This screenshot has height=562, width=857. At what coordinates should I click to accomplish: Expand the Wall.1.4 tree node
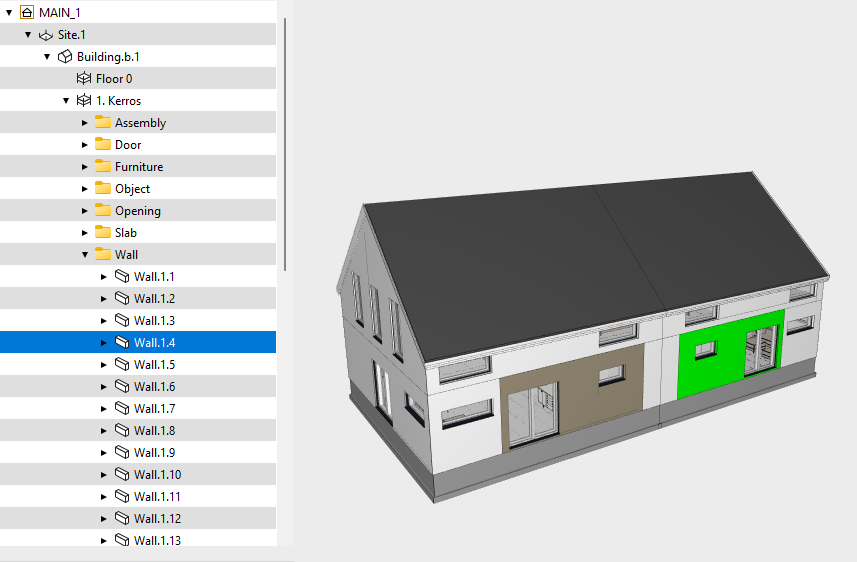tap(104, 342)
